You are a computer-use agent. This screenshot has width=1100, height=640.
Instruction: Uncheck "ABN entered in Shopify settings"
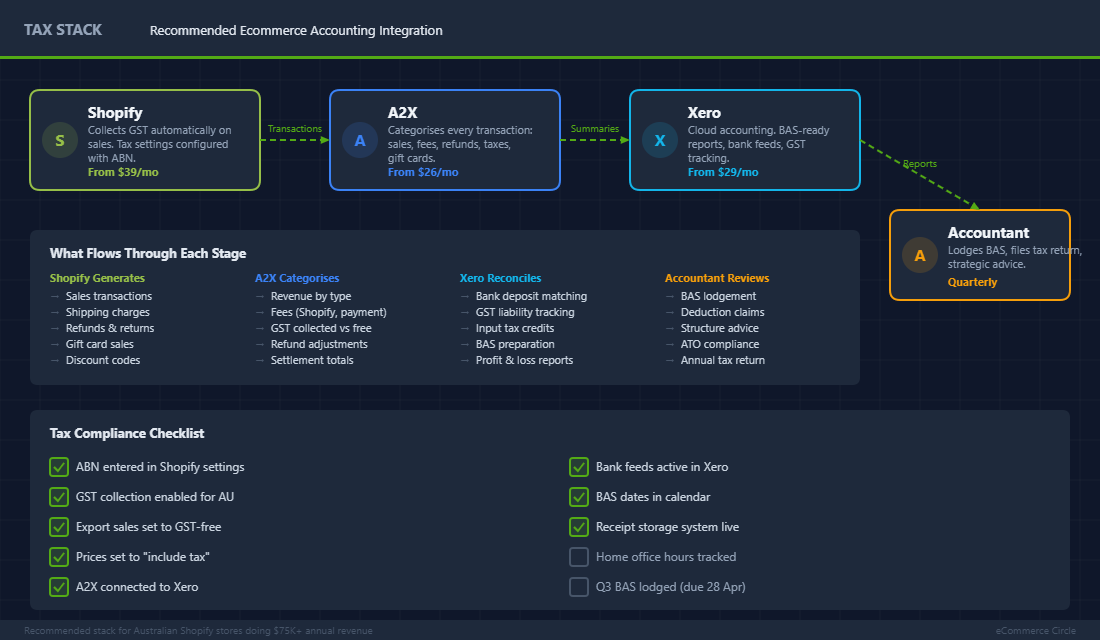58,467
